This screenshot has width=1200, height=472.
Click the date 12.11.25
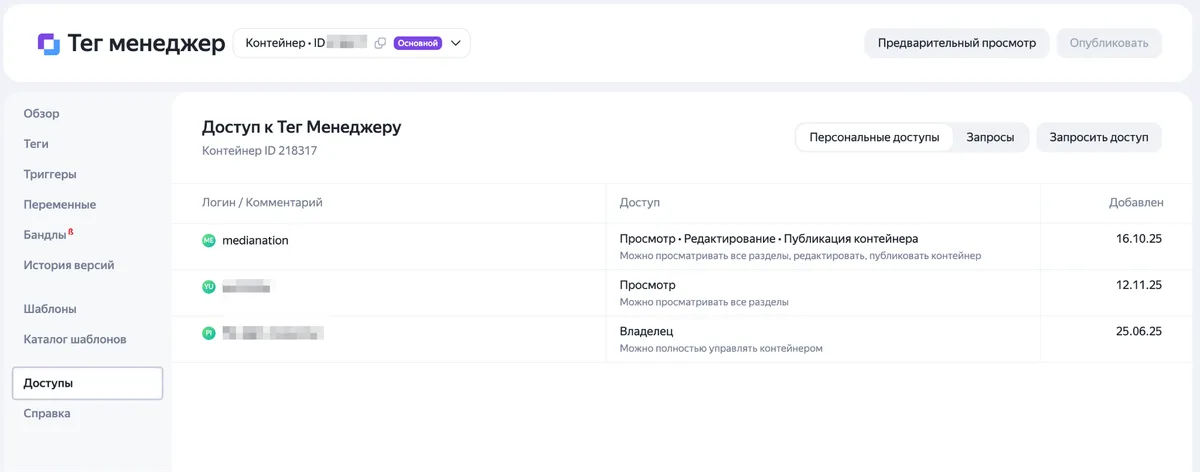pos(1139,285)
